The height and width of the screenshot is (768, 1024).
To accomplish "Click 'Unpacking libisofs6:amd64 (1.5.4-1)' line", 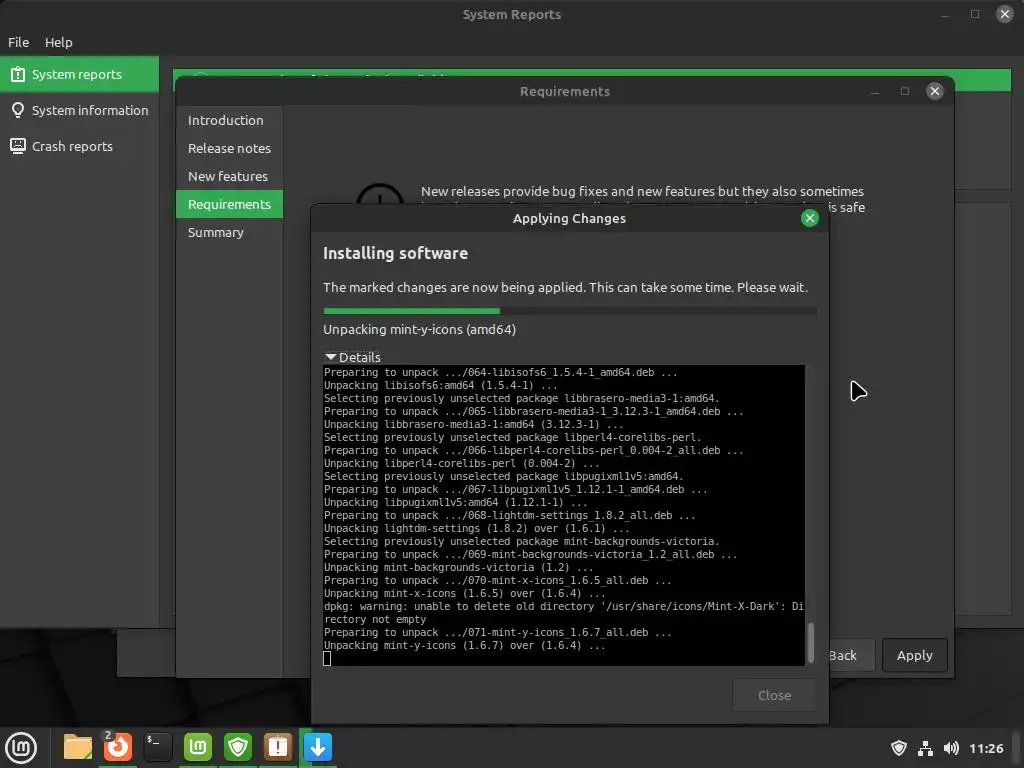I will tap(441, 385).
